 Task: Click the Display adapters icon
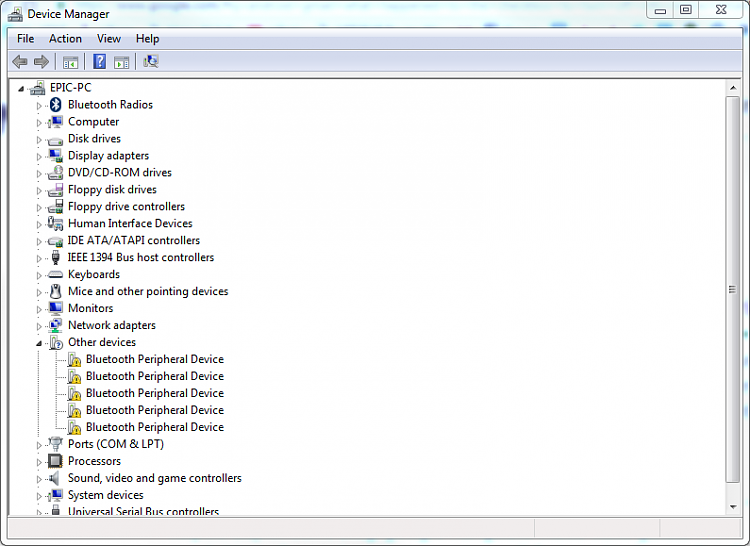pos(55,155)
